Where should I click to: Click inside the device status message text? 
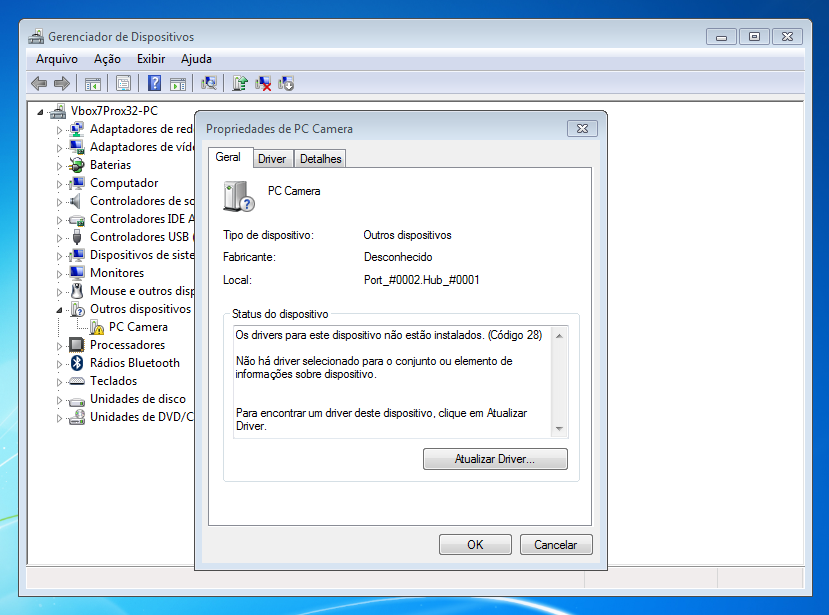pyautogui.click(x=392, y=381)
